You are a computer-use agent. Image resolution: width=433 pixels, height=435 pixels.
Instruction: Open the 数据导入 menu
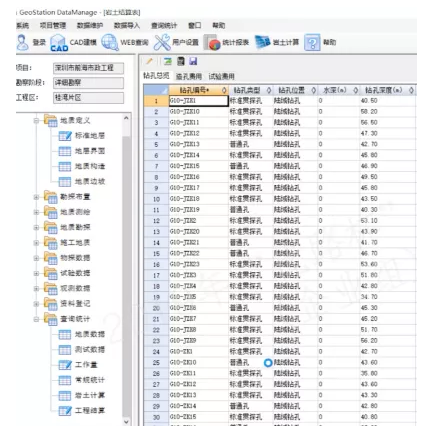point(127,25)
